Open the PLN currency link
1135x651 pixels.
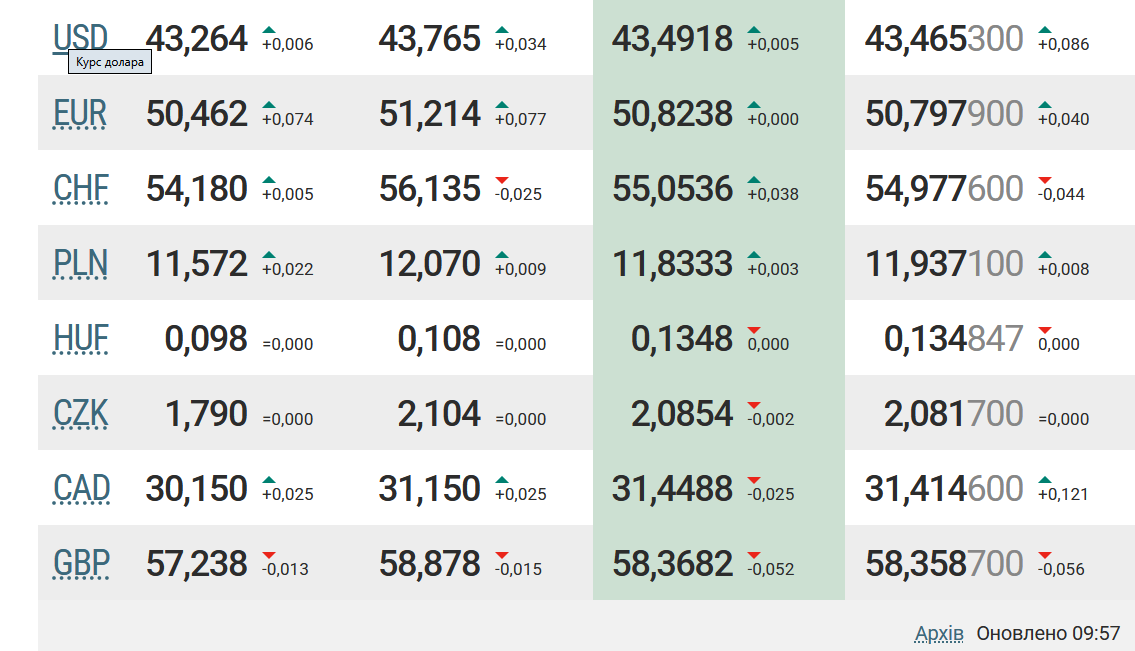[81, 263]
